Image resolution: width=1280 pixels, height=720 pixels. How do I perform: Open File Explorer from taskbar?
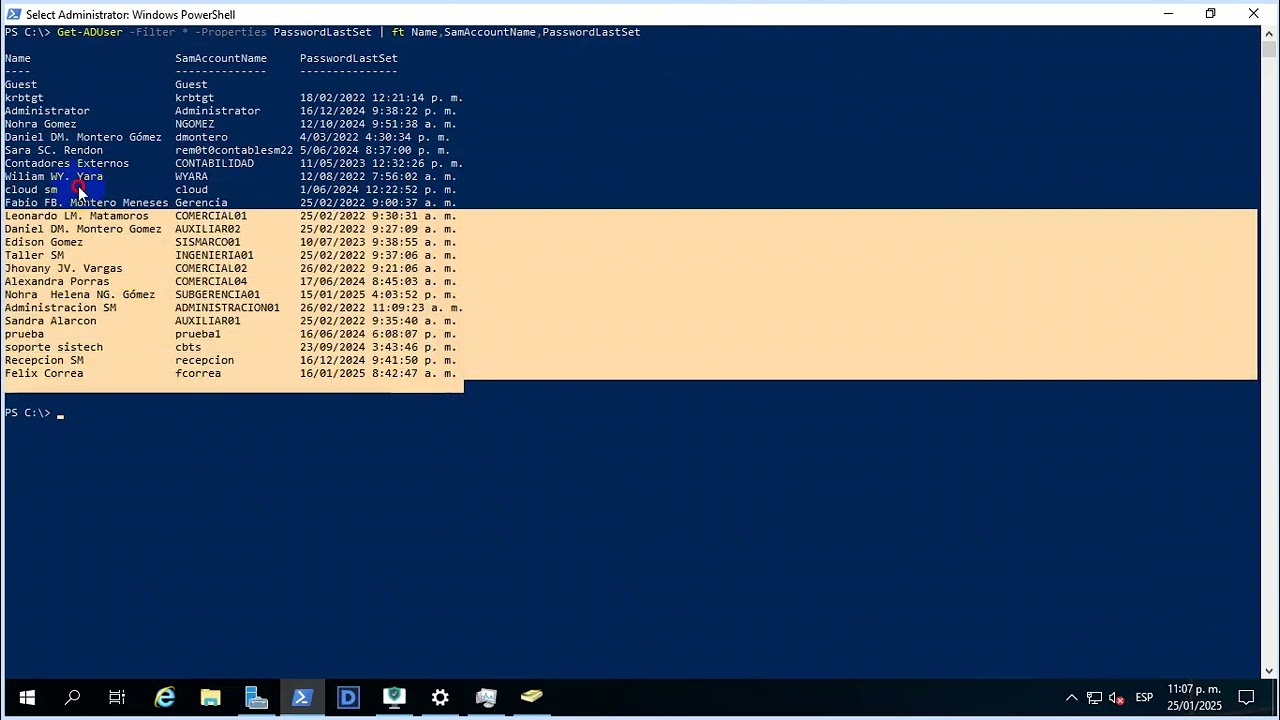[x=210, y=697]
